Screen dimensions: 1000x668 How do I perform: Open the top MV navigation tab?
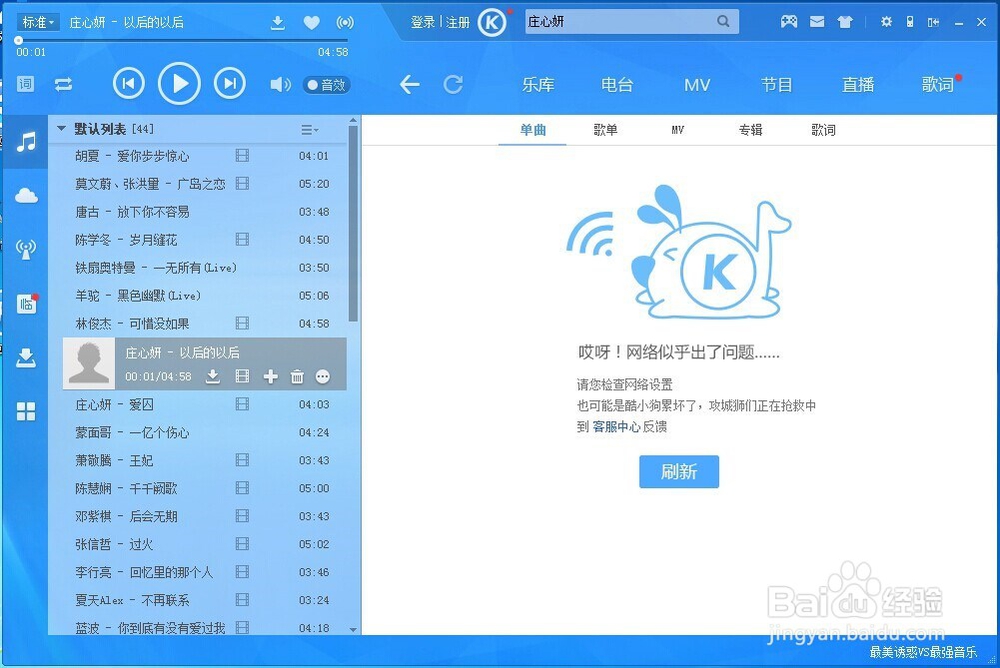pos(697,84)
